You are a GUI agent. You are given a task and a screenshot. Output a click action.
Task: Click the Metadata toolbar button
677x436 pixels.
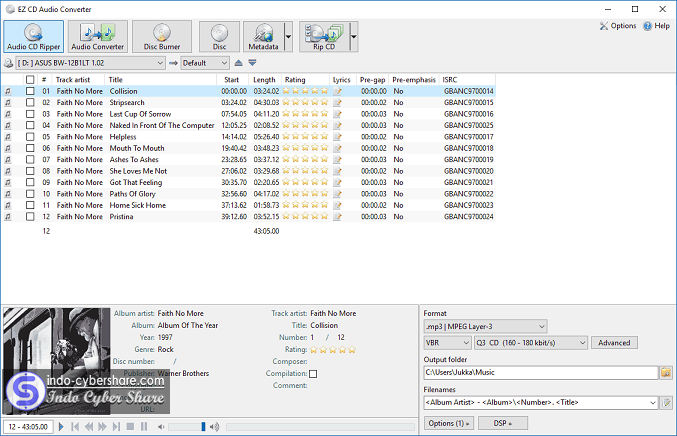coord(263,36)
